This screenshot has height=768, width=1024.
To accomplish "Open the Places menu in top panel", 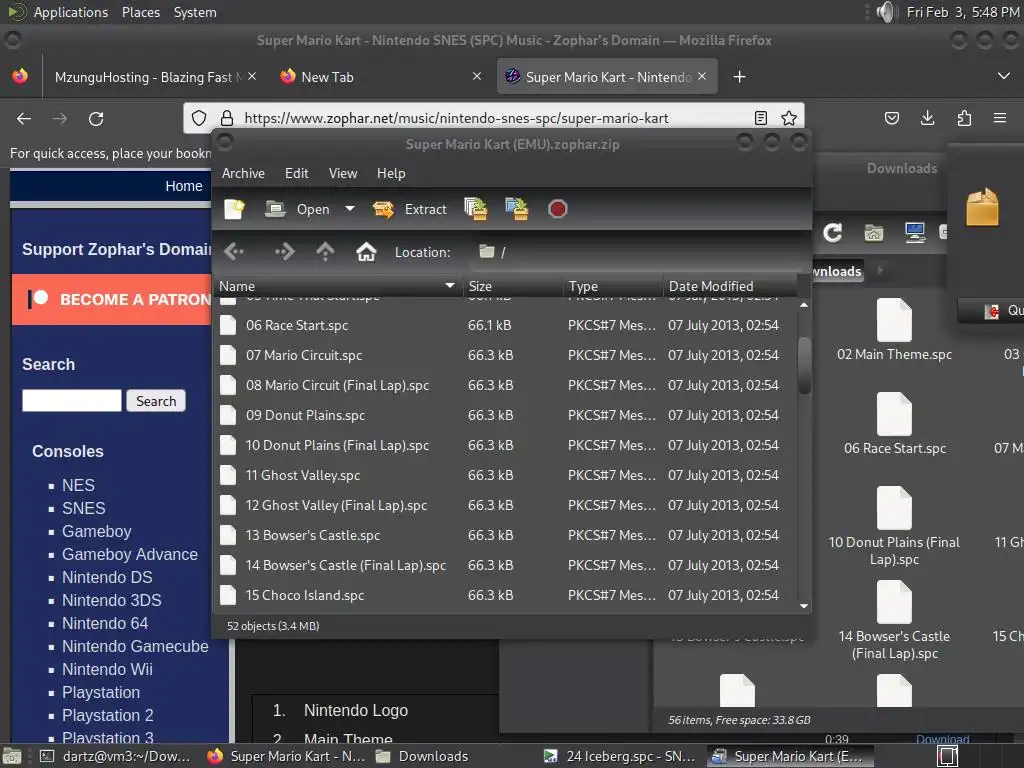I will 141,12.
